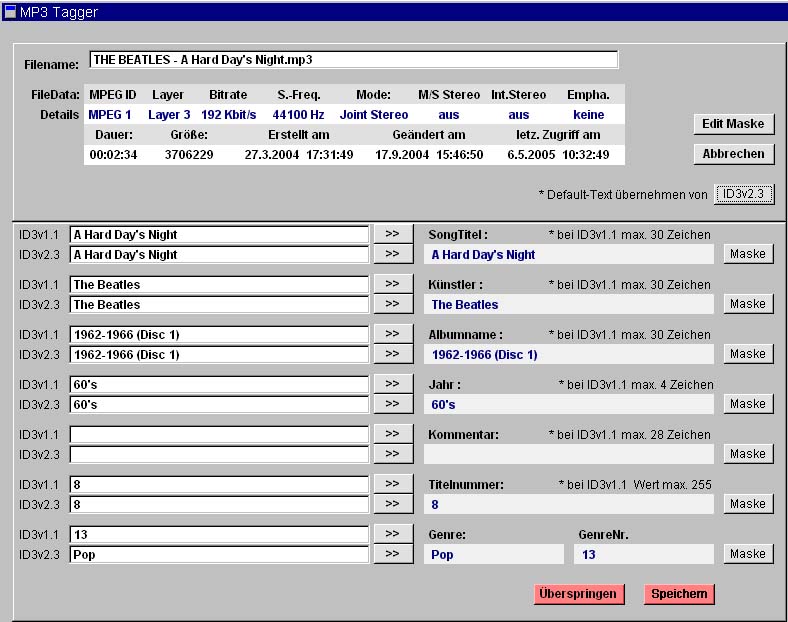
Task: Click the Filename input field
Action: click(x=353, y=60)
